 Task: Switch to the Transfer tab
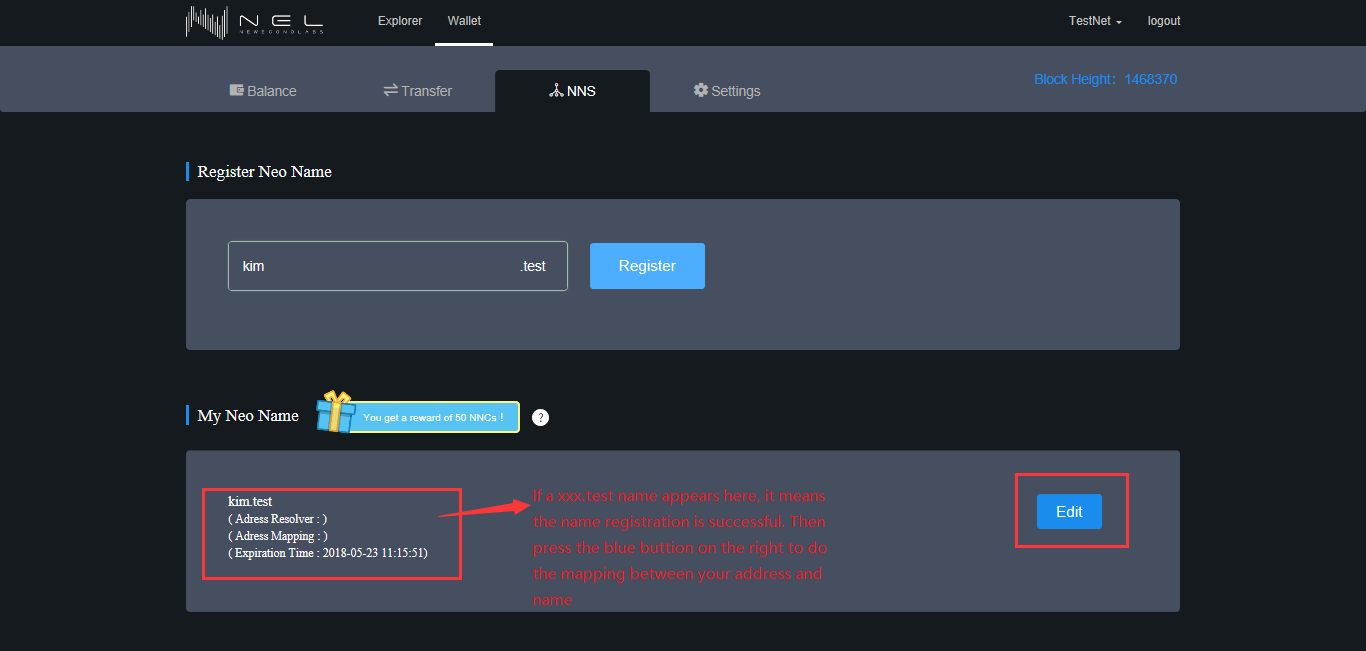tap(418, 91)
